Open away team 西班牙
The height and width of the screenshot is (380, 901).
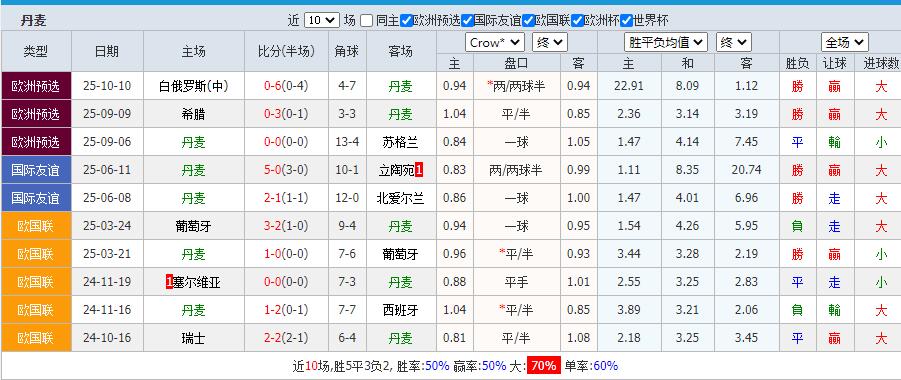click(401, 310)
